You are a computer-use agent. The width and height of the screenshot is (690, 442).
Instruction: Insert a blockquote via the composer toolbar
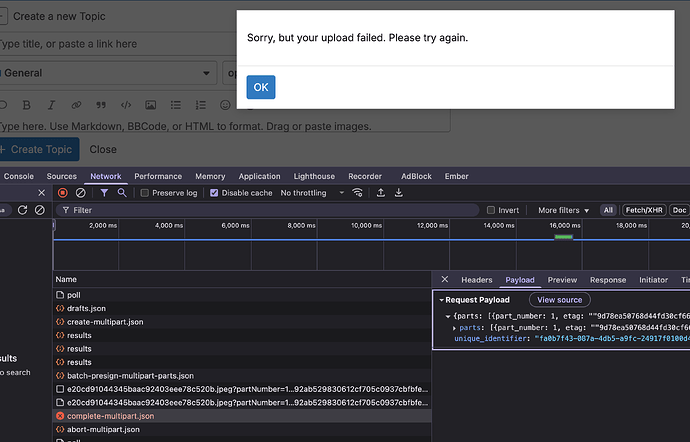coord(101,105)
